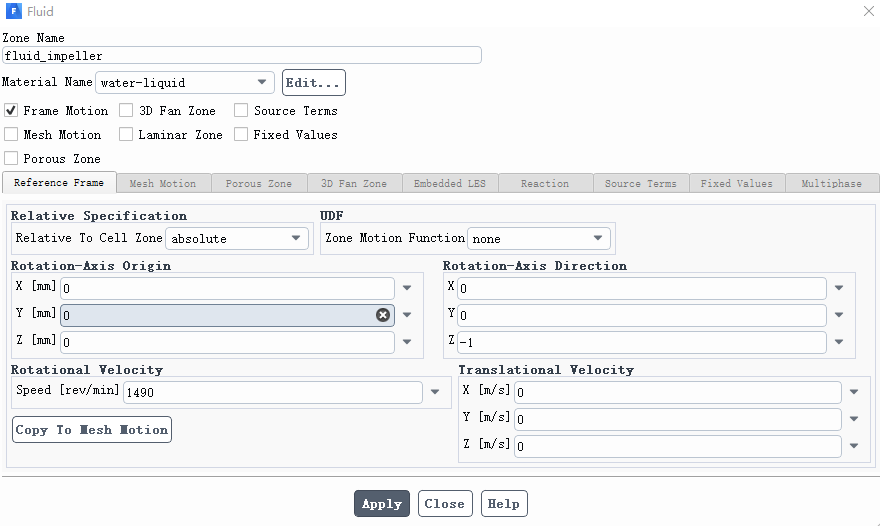Image resolution: width=880 pixels, height=526 pixels.
Task: Clear the Y origin field with the X icon
Action: [383, 315]
